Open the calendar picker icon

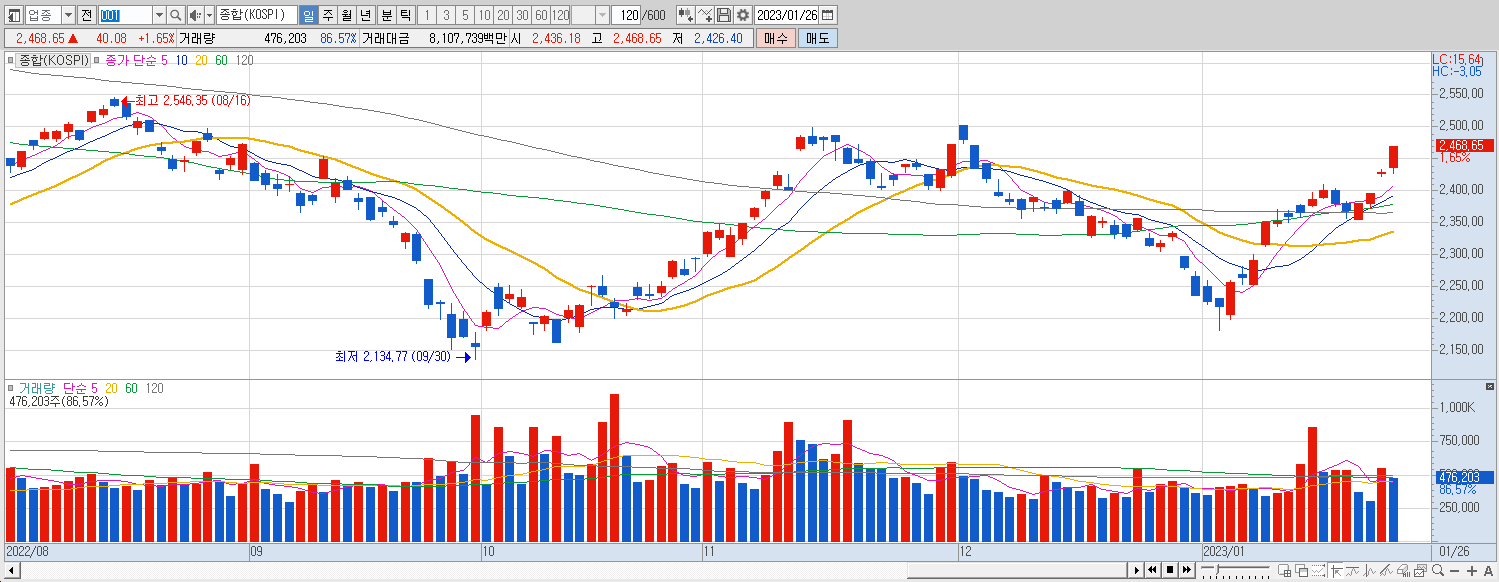tap(828, 15)
